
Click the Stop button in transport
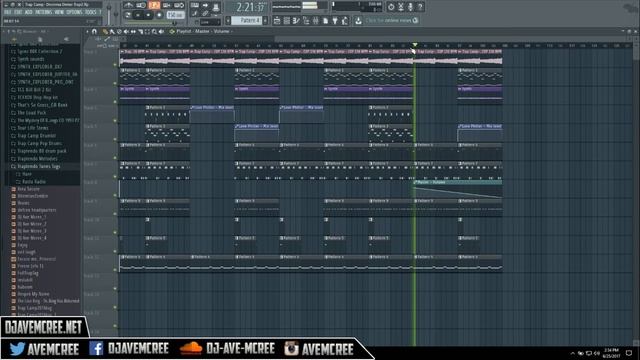(x=149, y=15)
